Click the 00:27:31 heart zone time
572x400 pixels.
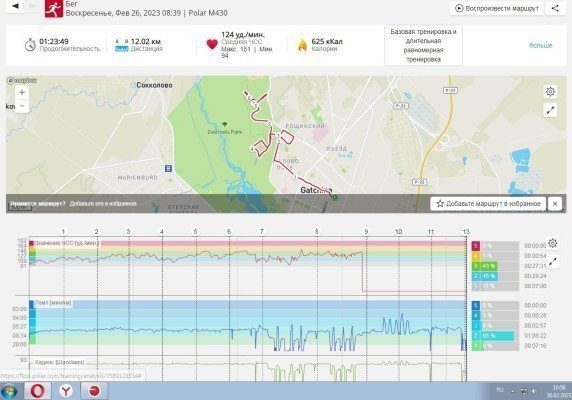pyautogui.click(x=535, y=266)
